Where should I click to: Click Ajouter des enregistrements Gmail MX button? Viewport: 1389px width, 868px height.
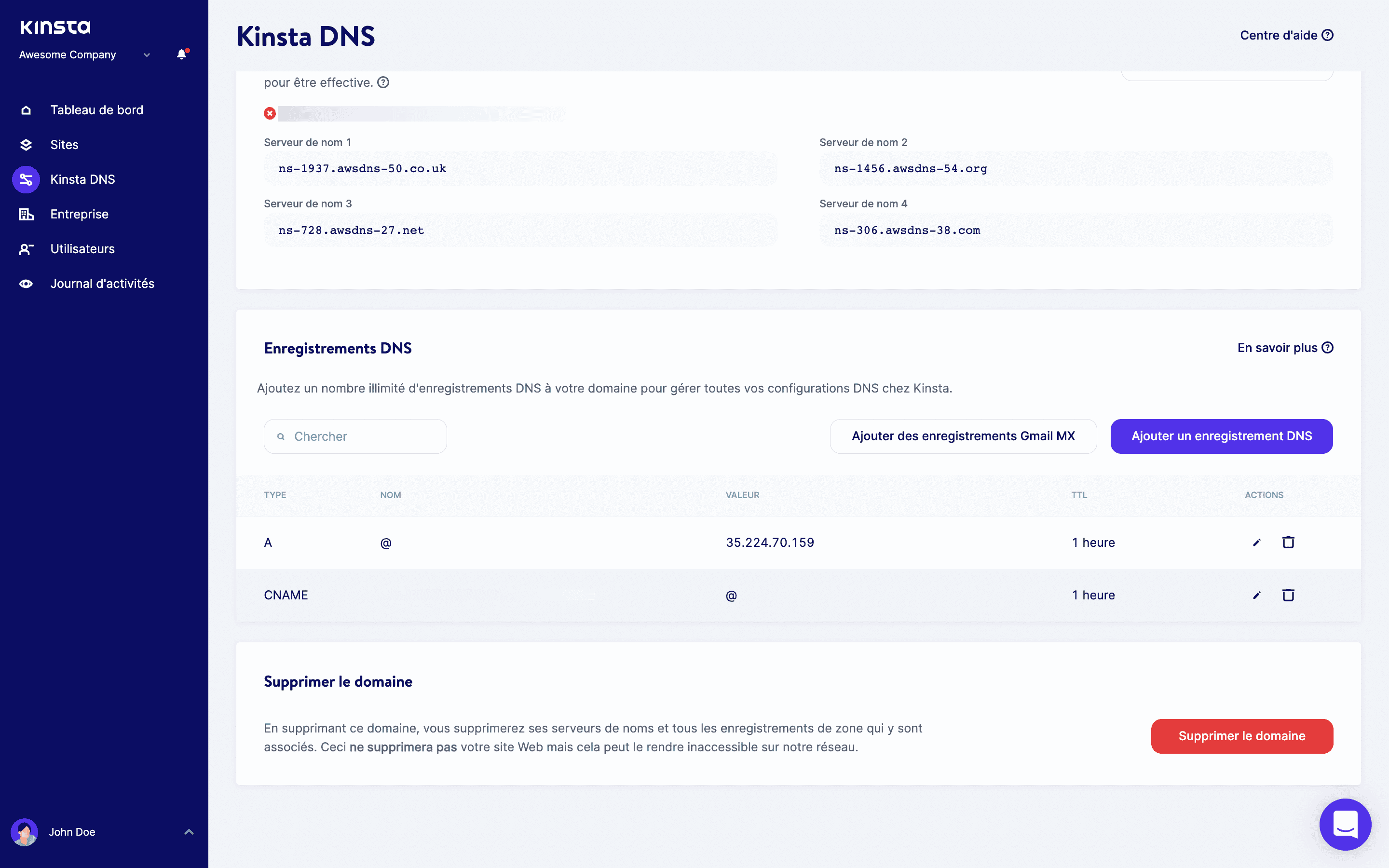pos(963,436)
